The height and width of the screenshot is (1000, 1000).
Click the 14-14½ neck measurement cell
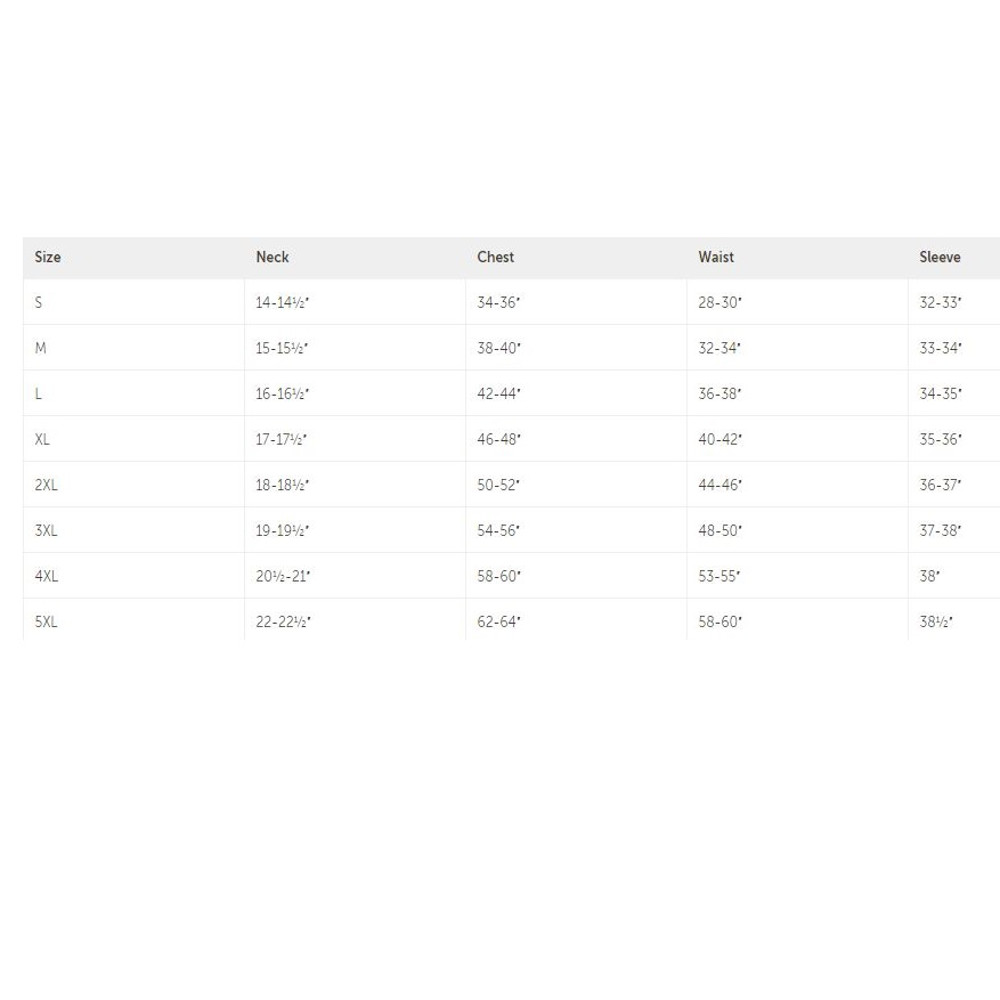(282, 302)
